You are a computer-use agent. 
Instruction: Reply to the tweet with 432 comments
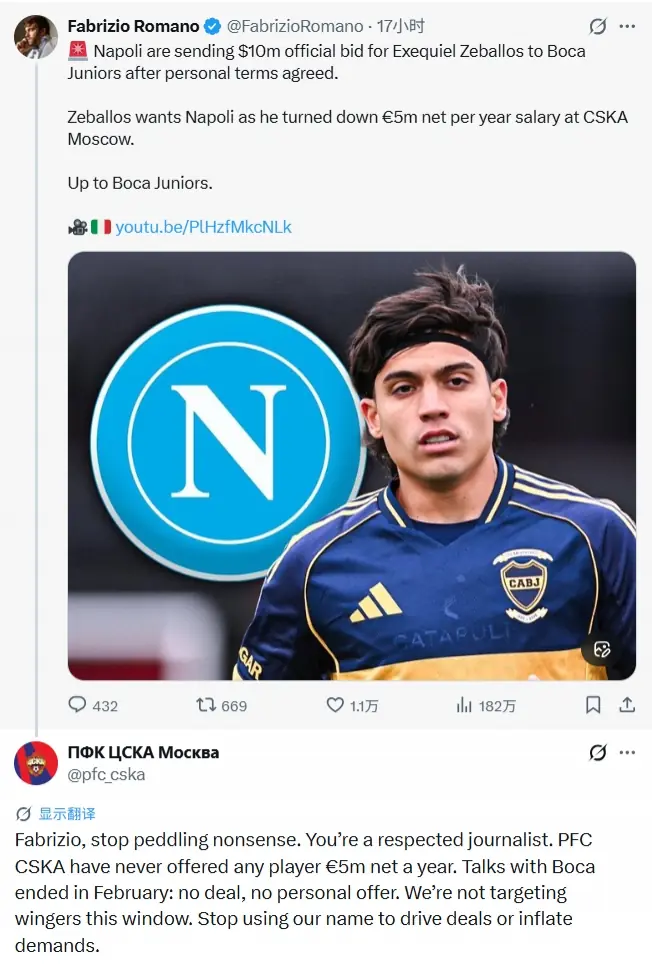pos(93,705)
